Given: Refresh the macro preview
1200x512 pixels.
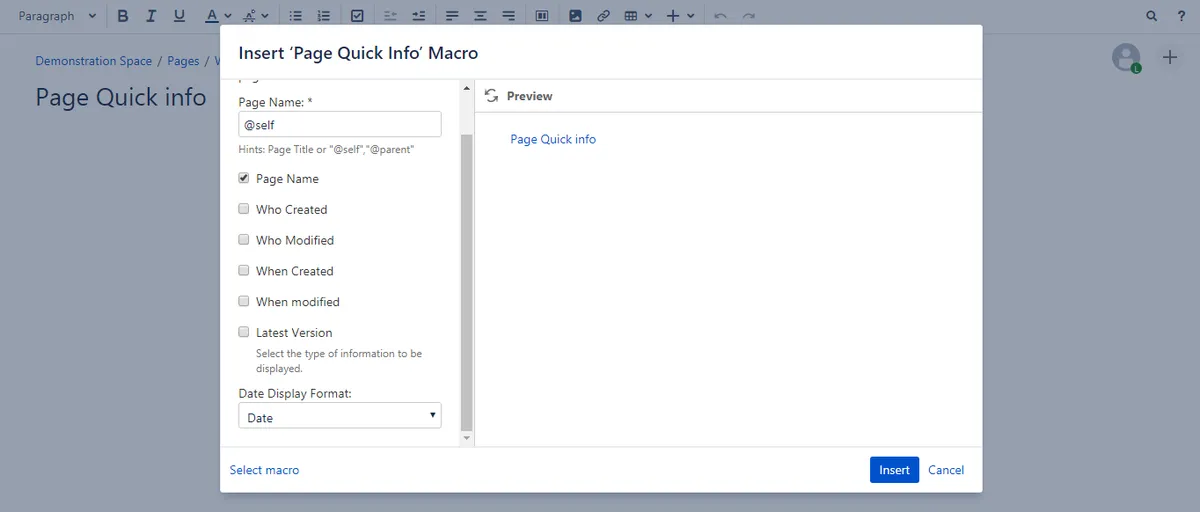Looking at the screenshot, I should pos(491,96).
